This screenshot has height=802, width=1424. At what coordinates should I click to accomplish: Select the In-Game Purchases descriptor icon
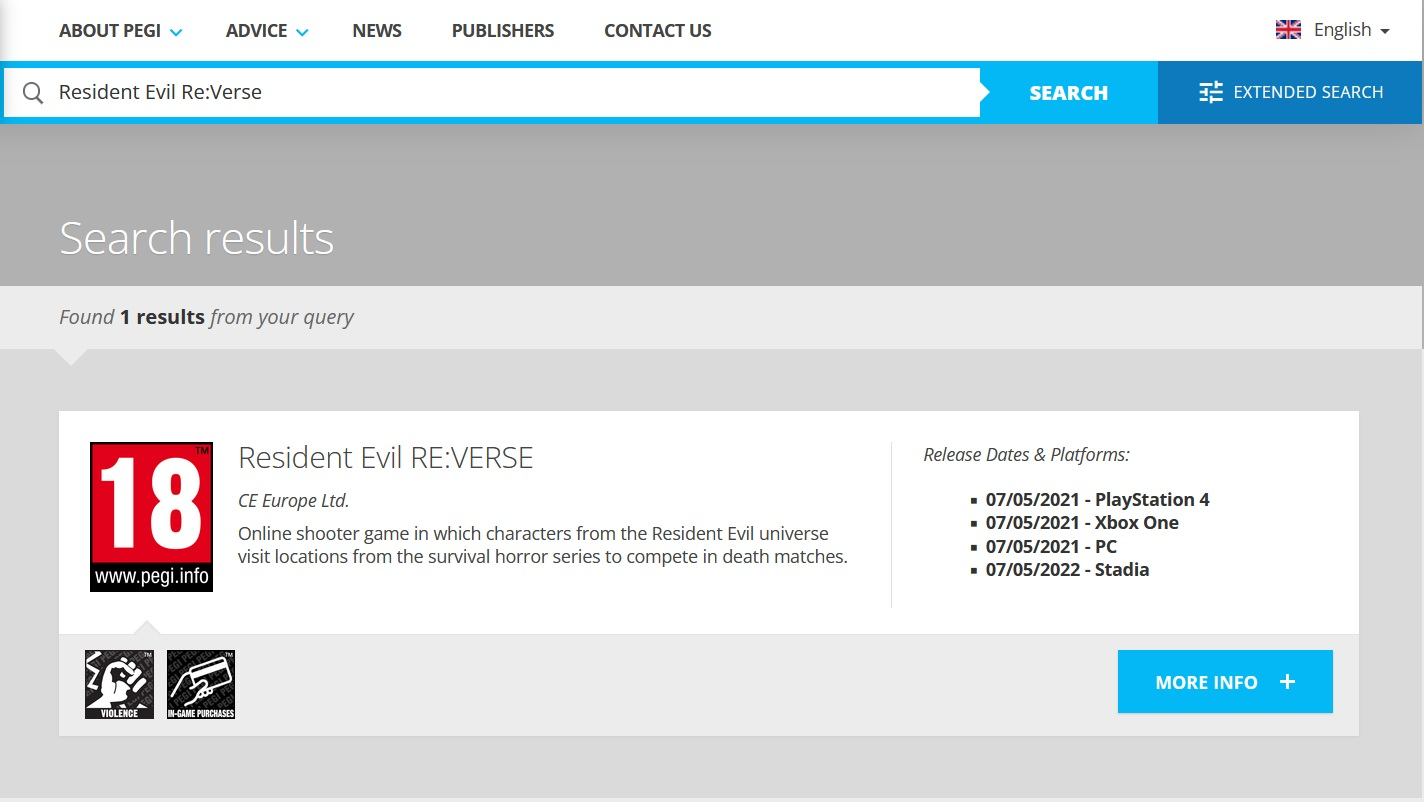tap(200, 684)
